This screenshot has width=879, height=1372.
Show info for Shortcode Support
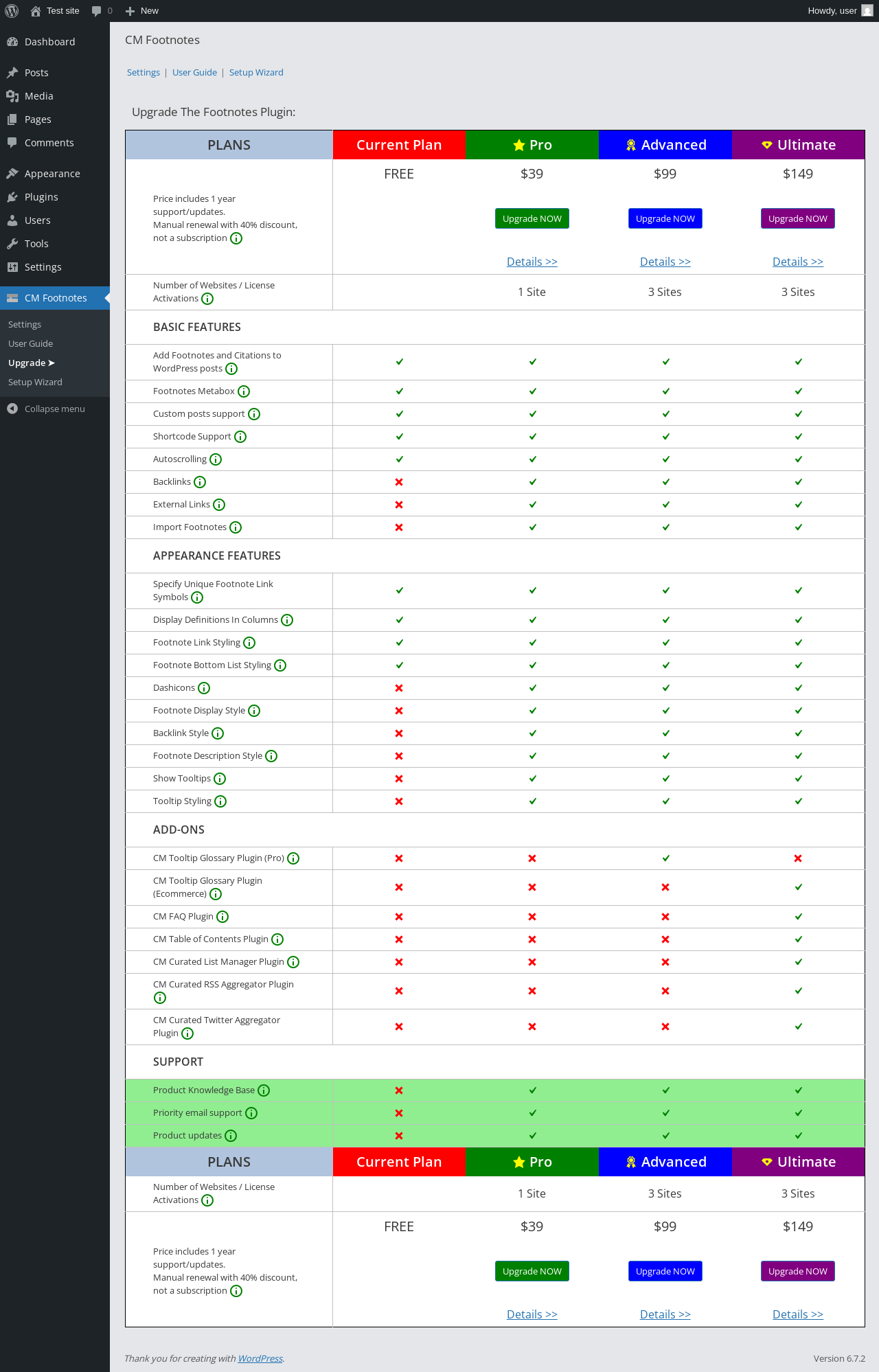click(240, 437)
